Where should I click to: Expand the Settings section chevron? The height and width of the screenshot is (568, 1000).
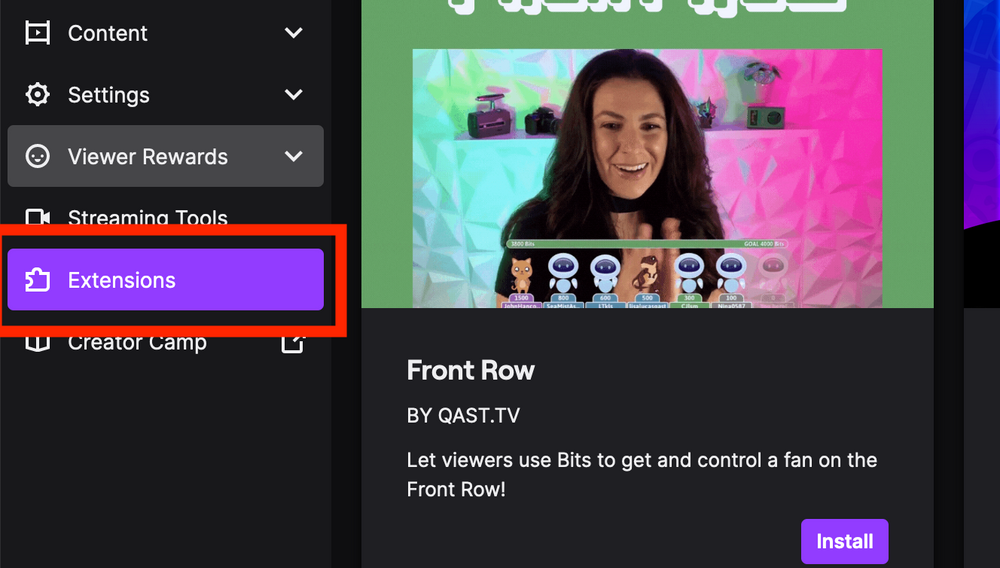click(293, 94)
